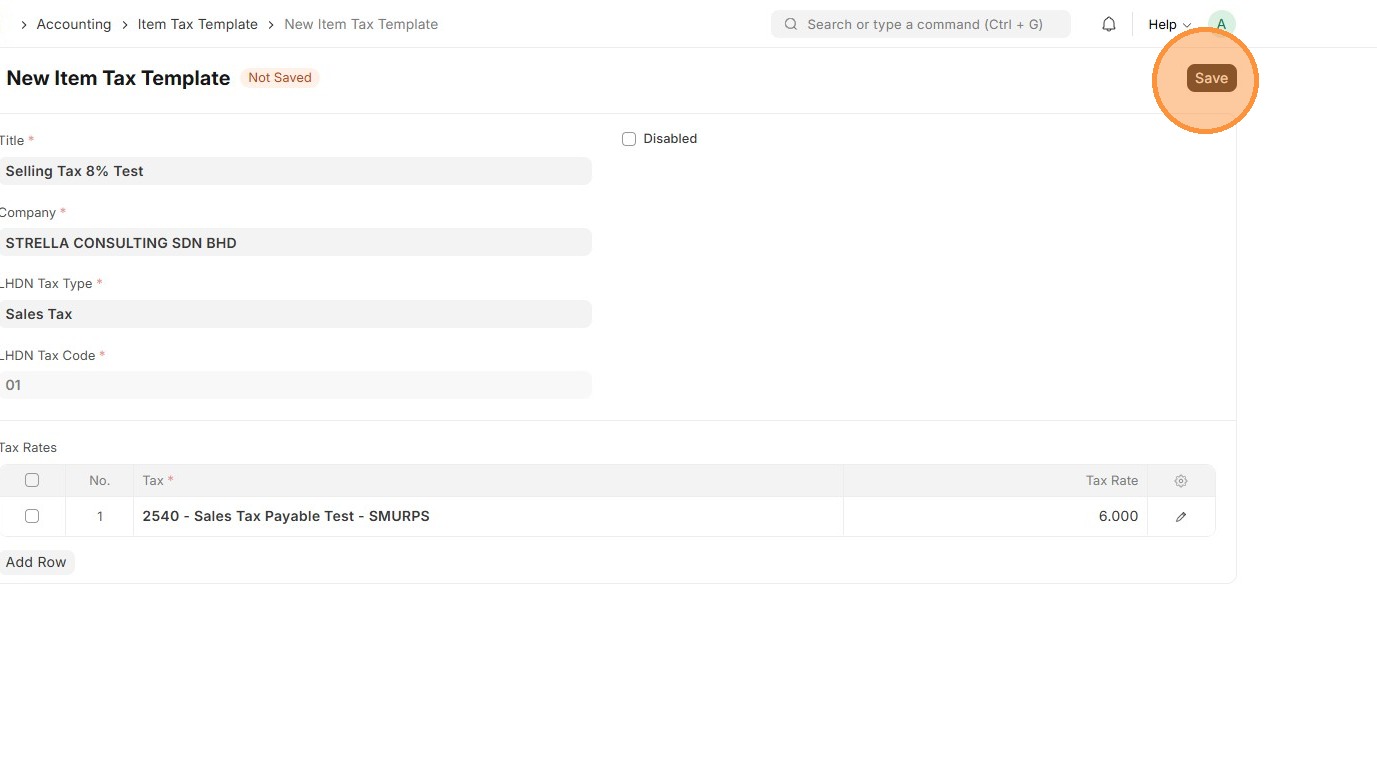Select all rows in Tax Rates
Image resolution: width=1377 pixels, height=769 pixels.
(x=32, y=481)
